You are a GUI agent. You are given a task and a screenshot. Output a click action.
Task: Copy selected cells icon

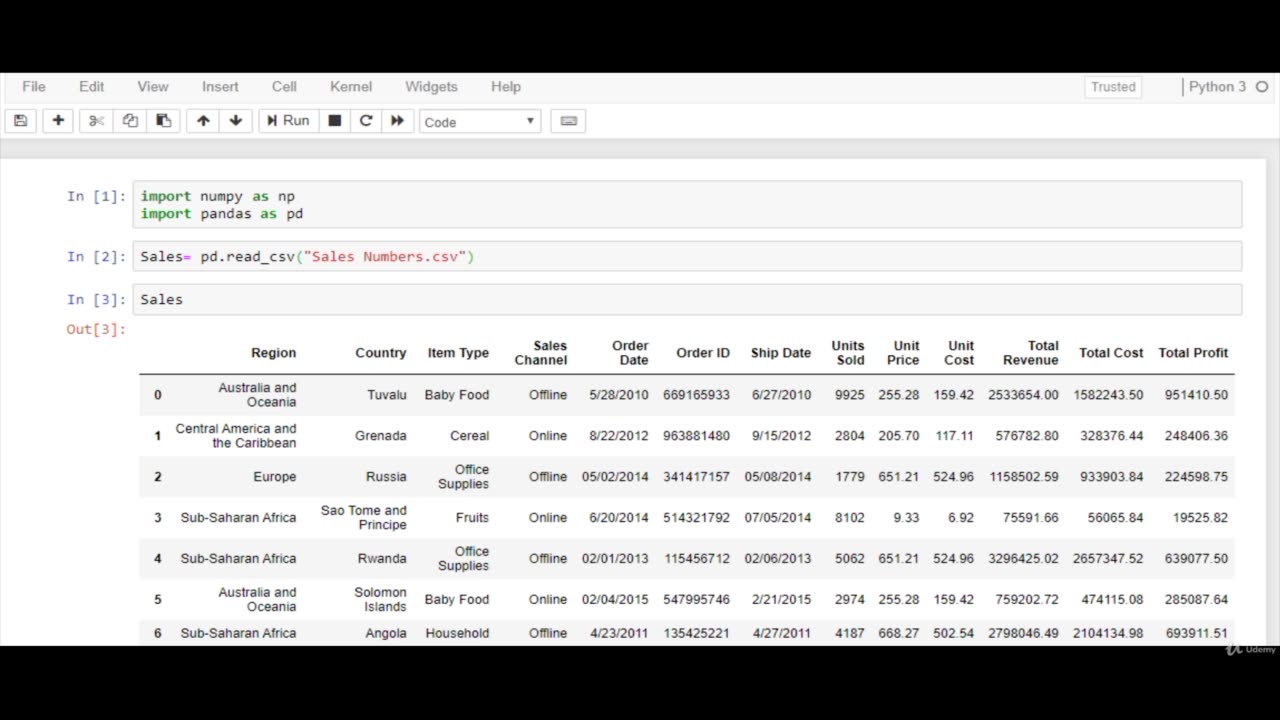pyautogui.click(x=130, y=121)
